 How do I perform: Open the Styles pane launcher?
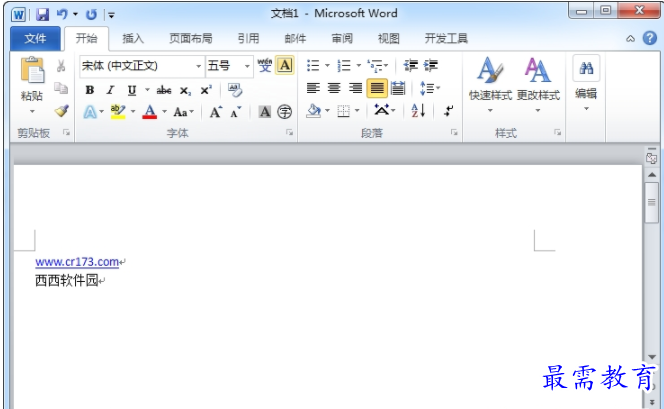pyautogui.click(x=557, y=133)
